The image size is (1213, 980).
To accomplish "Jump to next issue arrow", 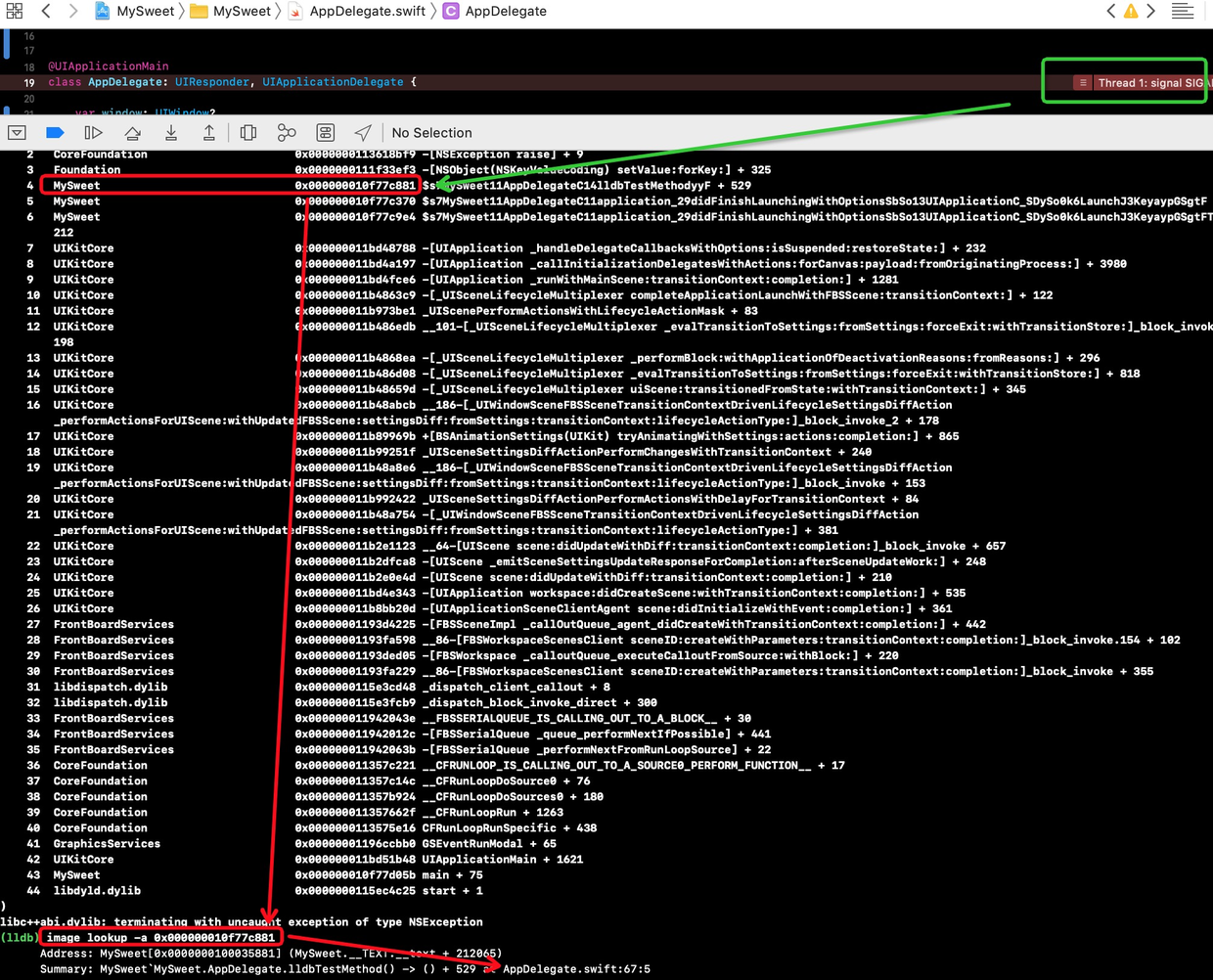I will pyautogui.click(x=1151, y=11).
